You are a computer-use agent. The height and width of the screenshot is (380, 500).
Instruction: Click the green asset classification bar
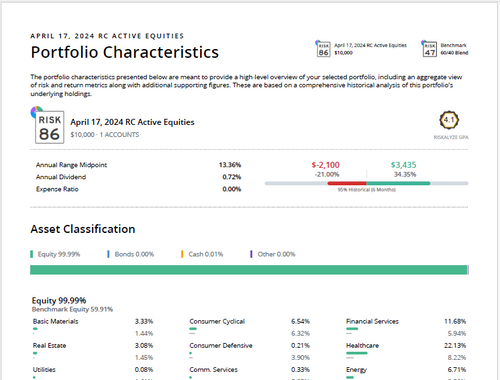coord(249,270)
